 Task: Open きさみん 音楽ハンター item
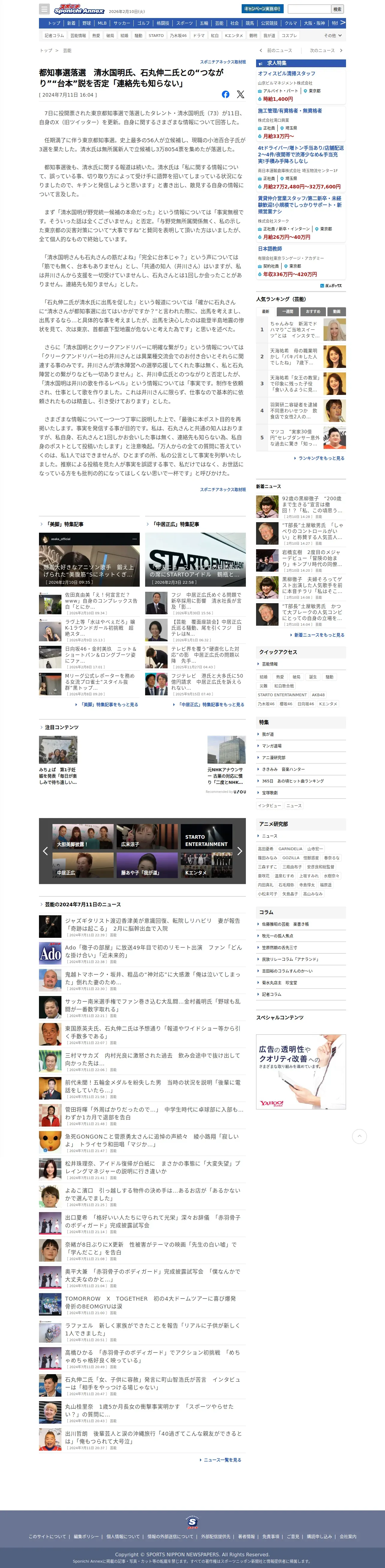[283, 769]
